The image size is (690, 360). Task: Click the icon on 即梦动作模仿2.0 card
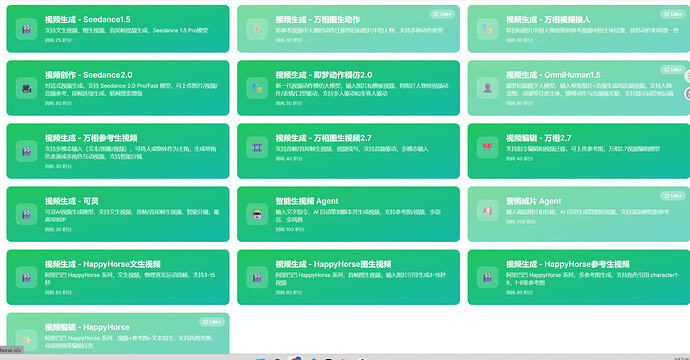click(257, 88)
